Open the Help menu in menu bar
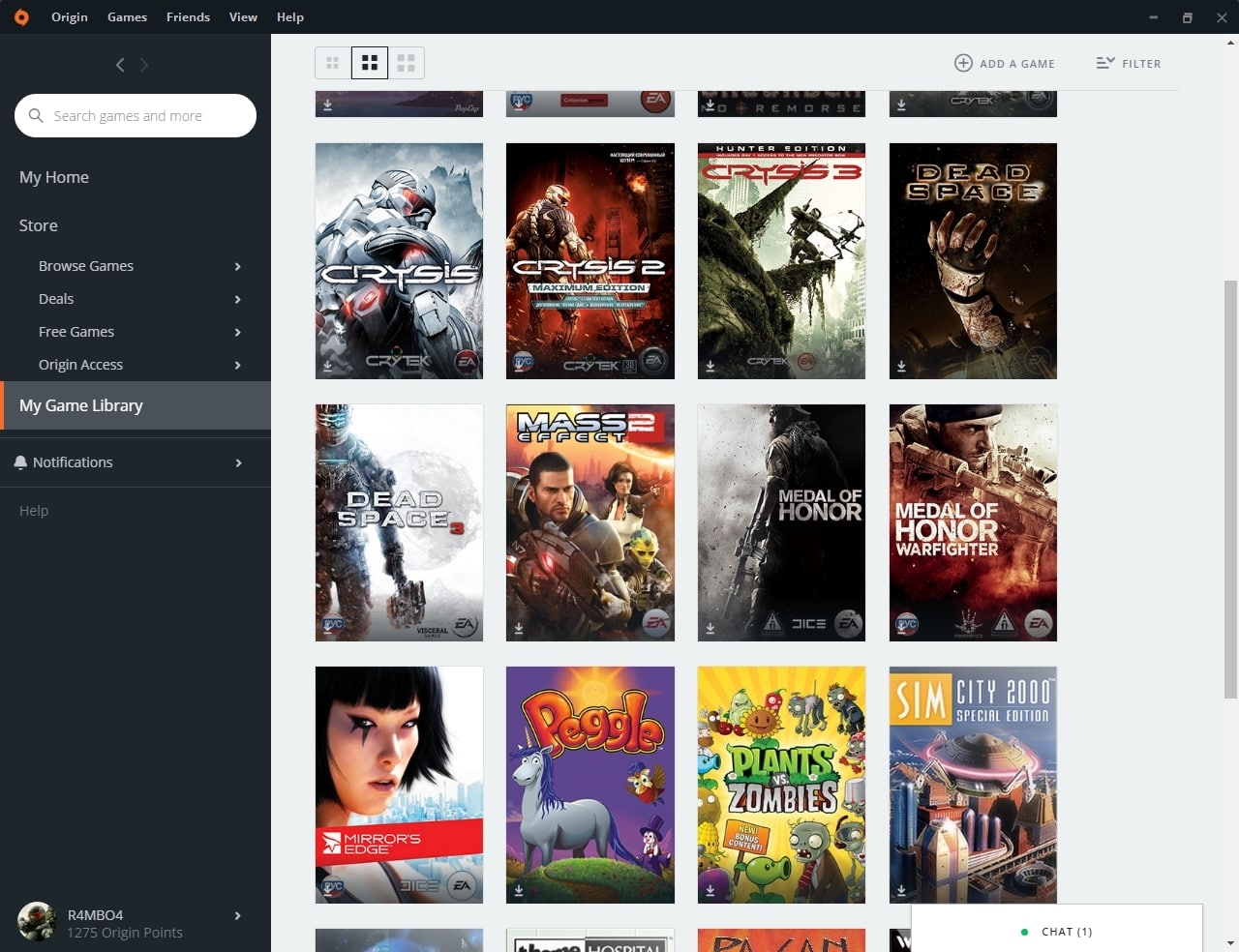 289,16
